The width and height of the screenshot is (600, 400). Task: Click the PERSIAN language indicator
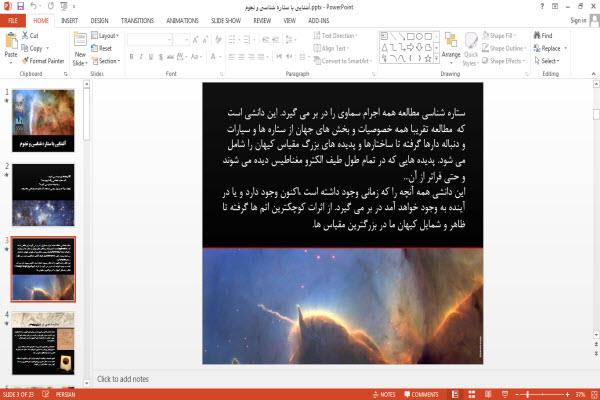[x=65, y=394]
